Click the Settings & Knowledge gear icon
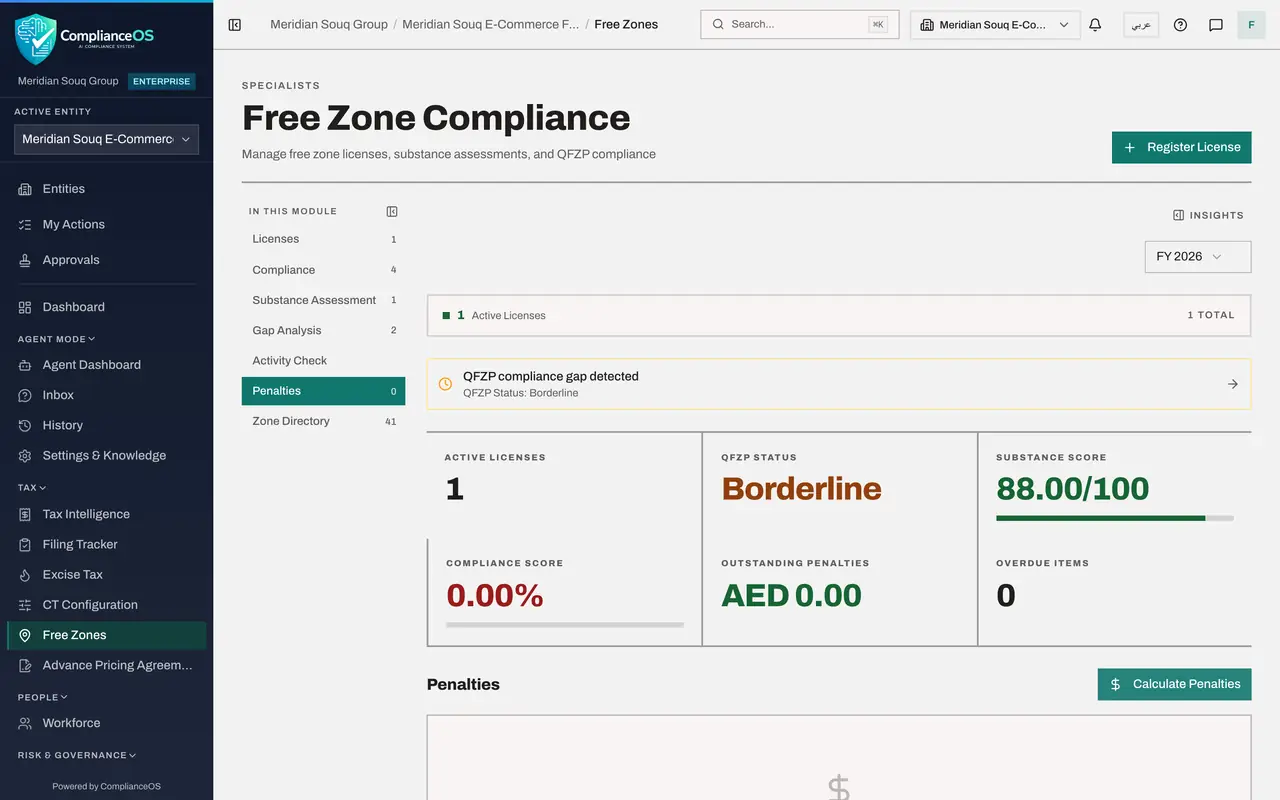This screenshot has width=1280, height=800. 25,455
